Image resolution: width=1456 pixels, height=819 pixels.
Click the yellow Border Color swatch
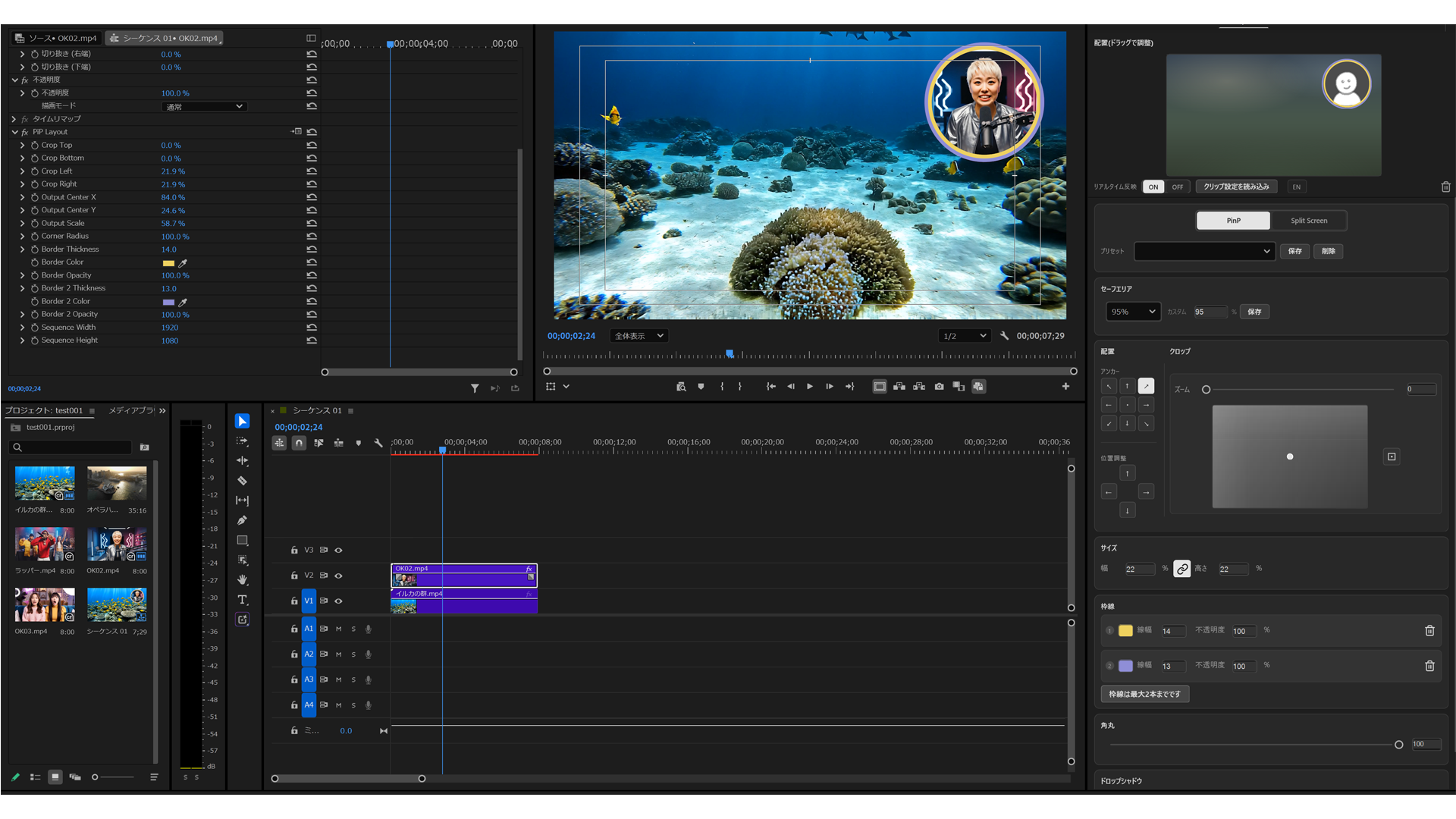pyautogui.click(x=168, y=263)
